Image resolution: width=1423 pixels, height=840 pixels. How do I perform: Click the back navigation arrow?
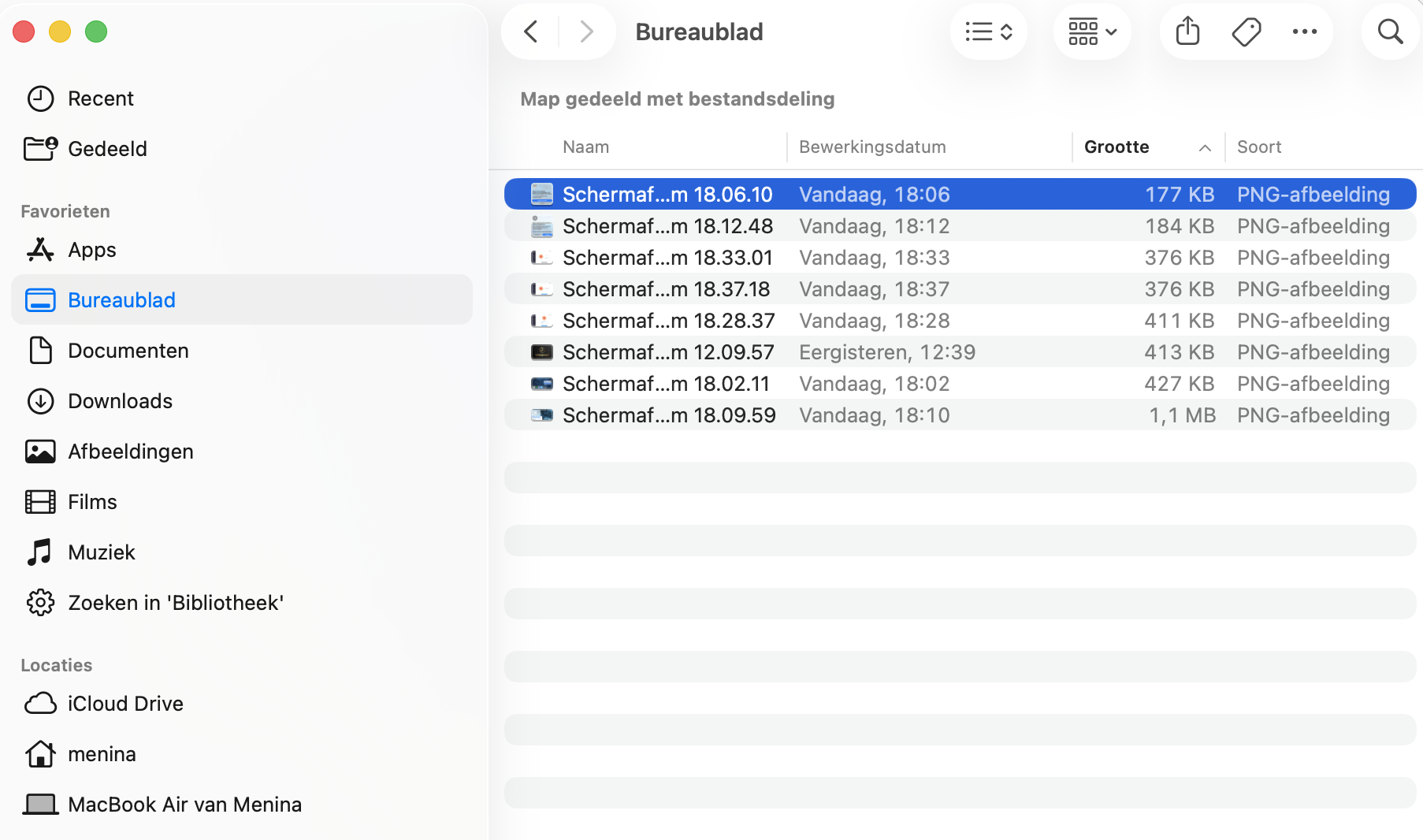[529, 32]
